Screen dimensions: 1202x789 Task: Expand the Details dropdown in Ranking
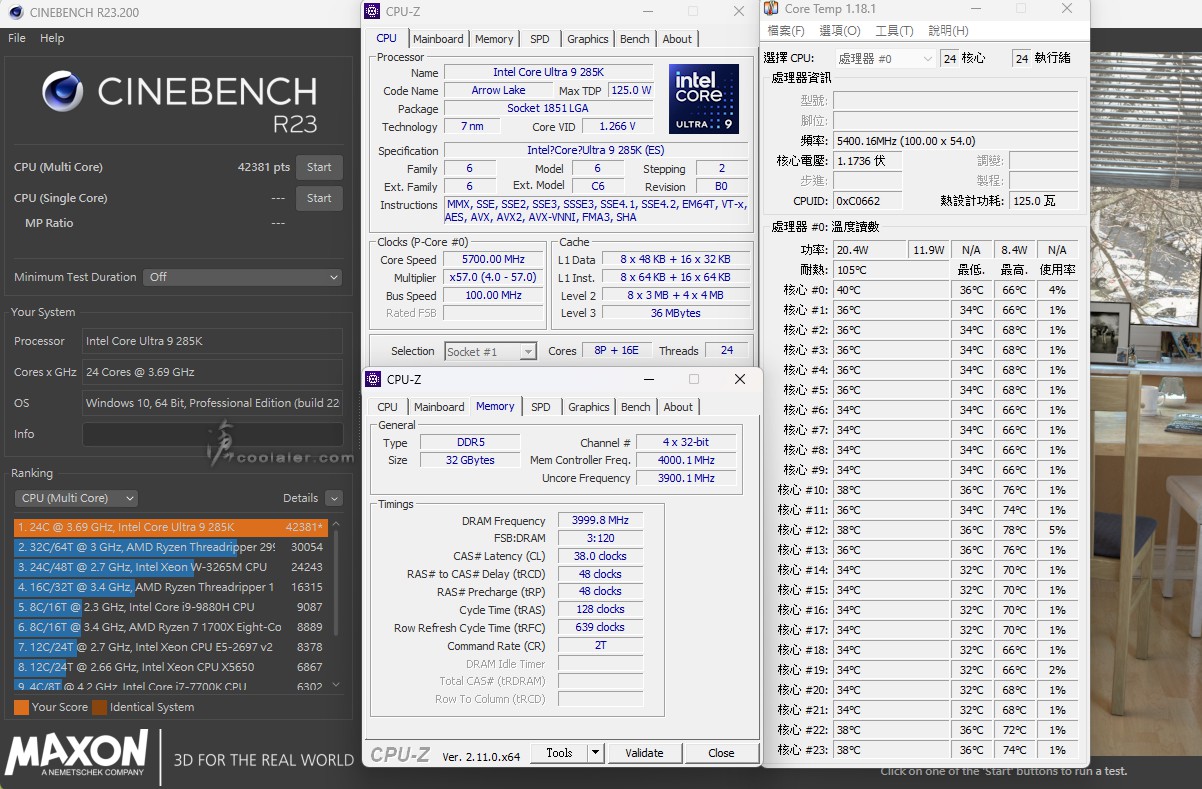tap(334, 498)
